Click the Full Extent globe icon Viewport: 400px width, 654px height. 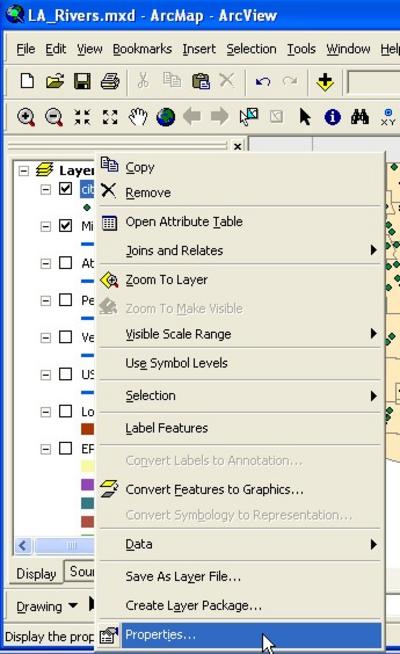coord(166,117)
